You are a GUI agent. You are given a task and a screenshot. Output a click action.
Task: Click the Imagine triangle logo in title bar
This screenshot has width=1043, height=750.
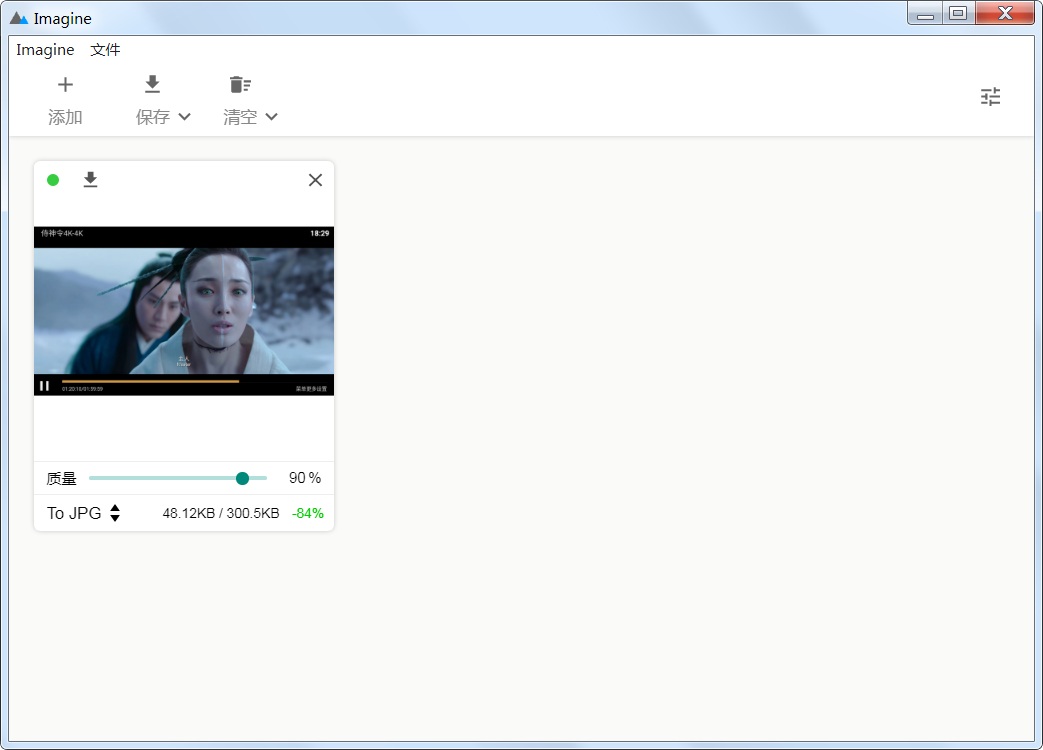17,17
